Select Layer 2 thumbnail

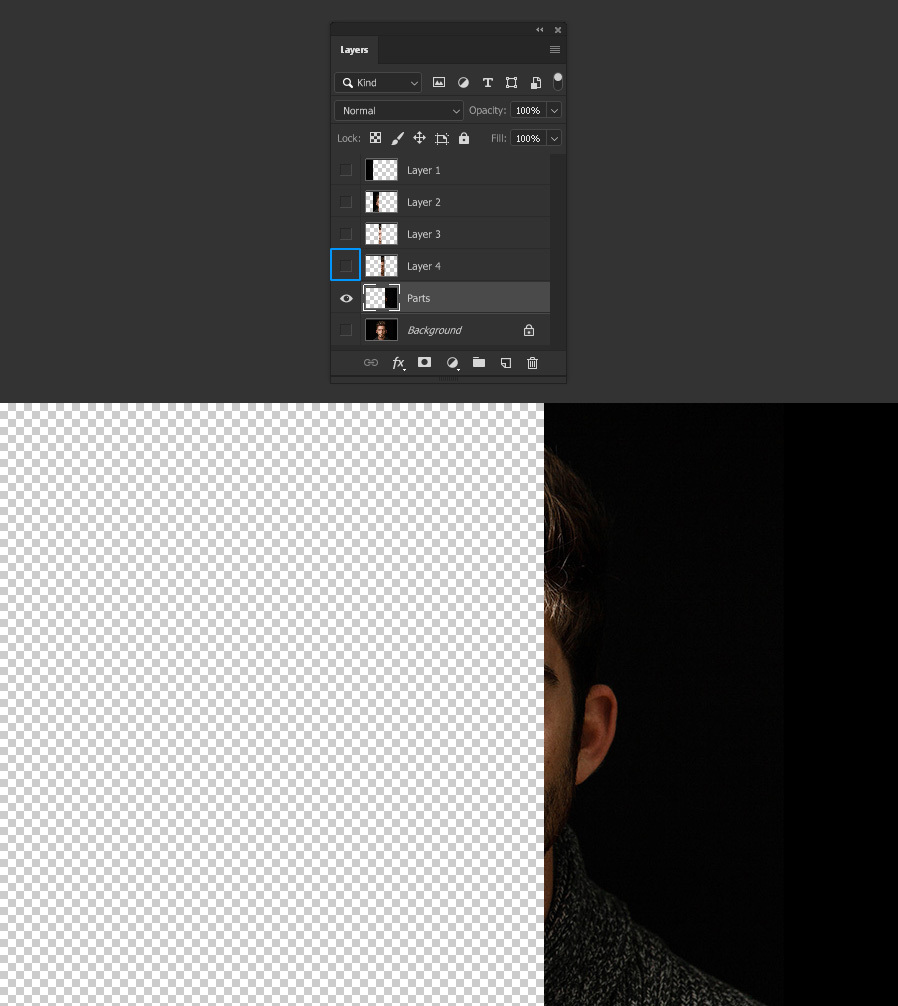click(381, 202)
